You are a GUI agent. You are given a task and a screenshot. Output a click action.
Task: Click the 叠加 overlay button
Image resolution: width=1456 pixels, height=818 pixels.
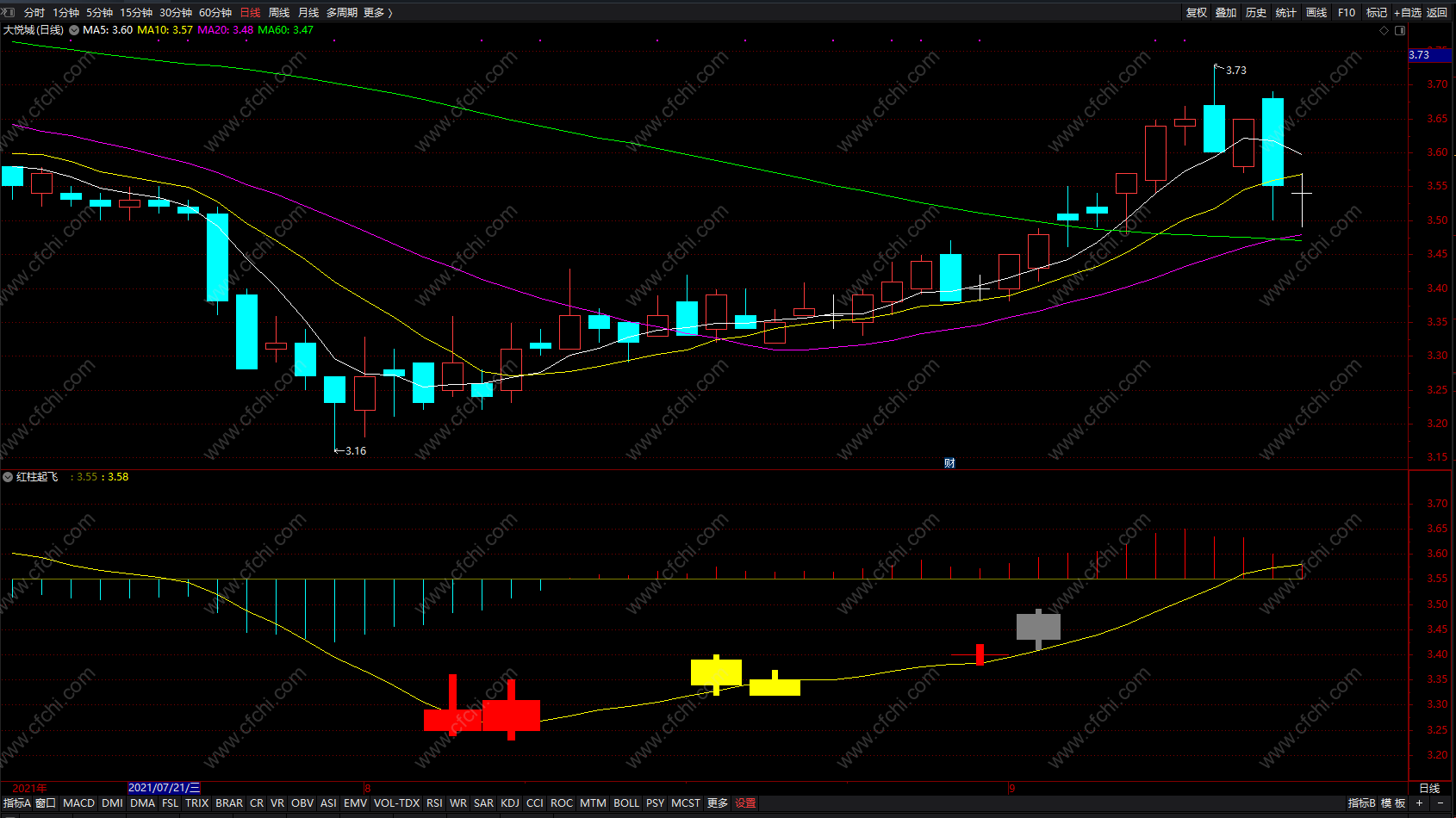pos(1226,12)
